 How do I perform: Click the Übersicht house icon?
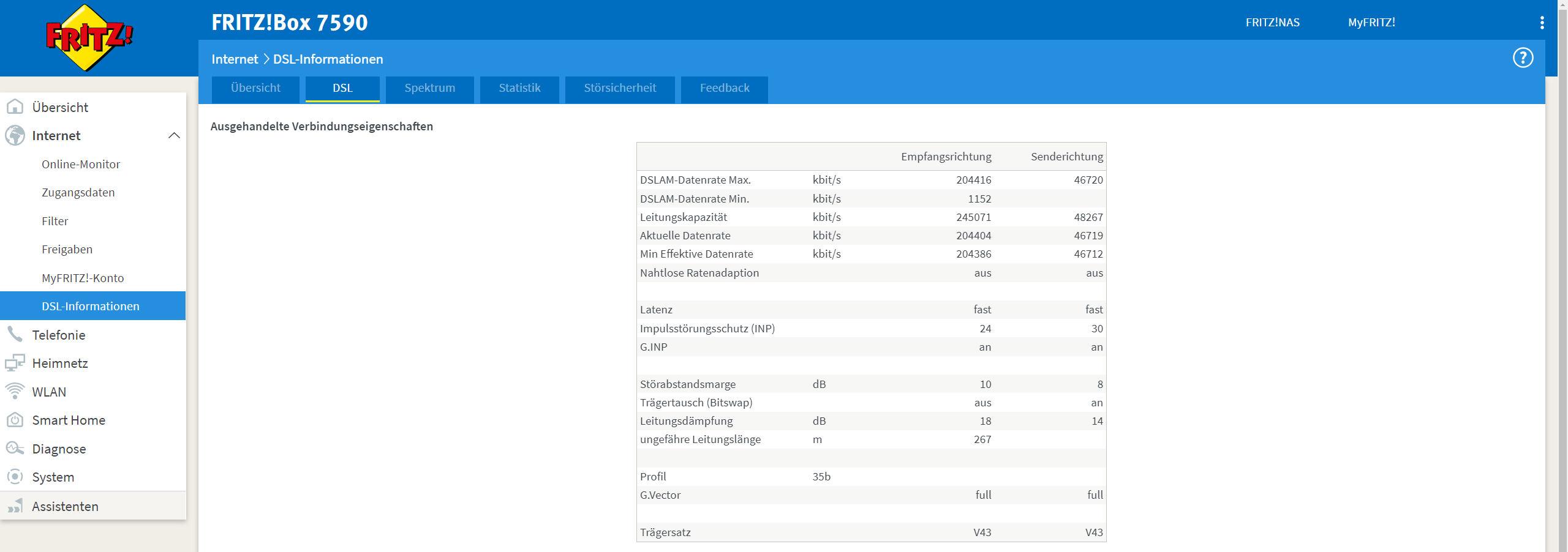15,107
